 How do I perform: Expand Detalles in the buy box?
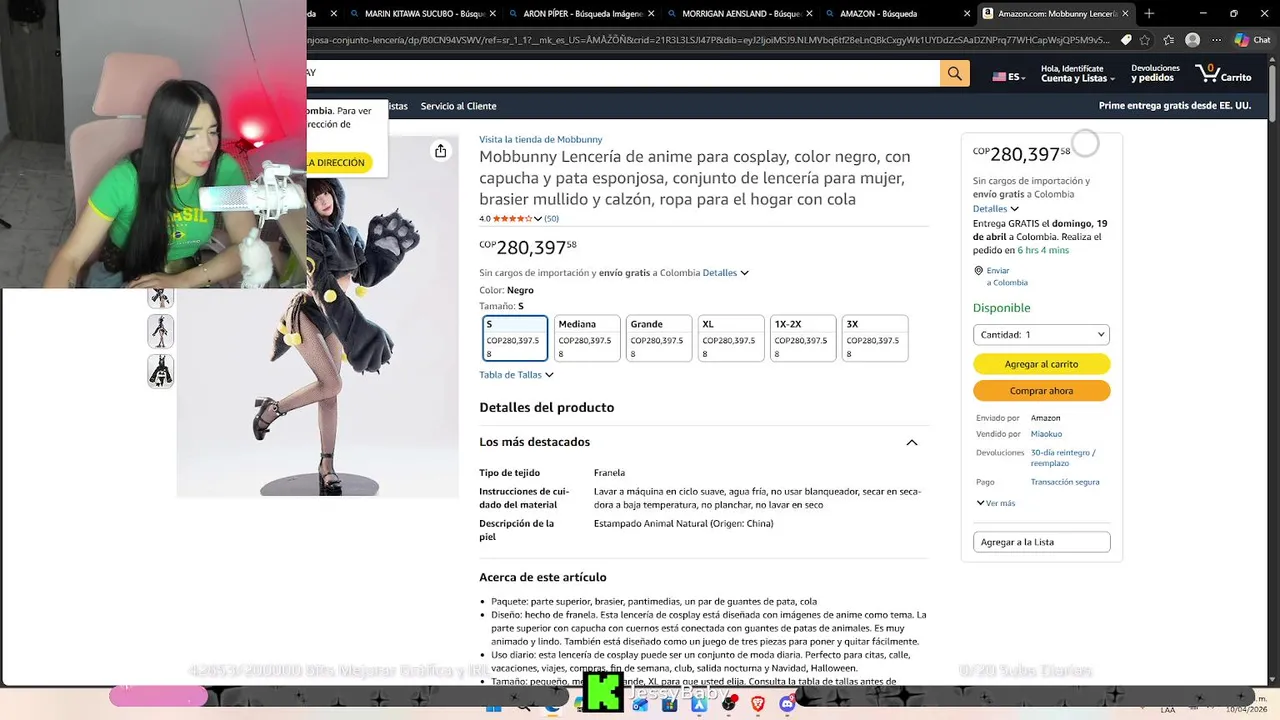tap(996, 209)
